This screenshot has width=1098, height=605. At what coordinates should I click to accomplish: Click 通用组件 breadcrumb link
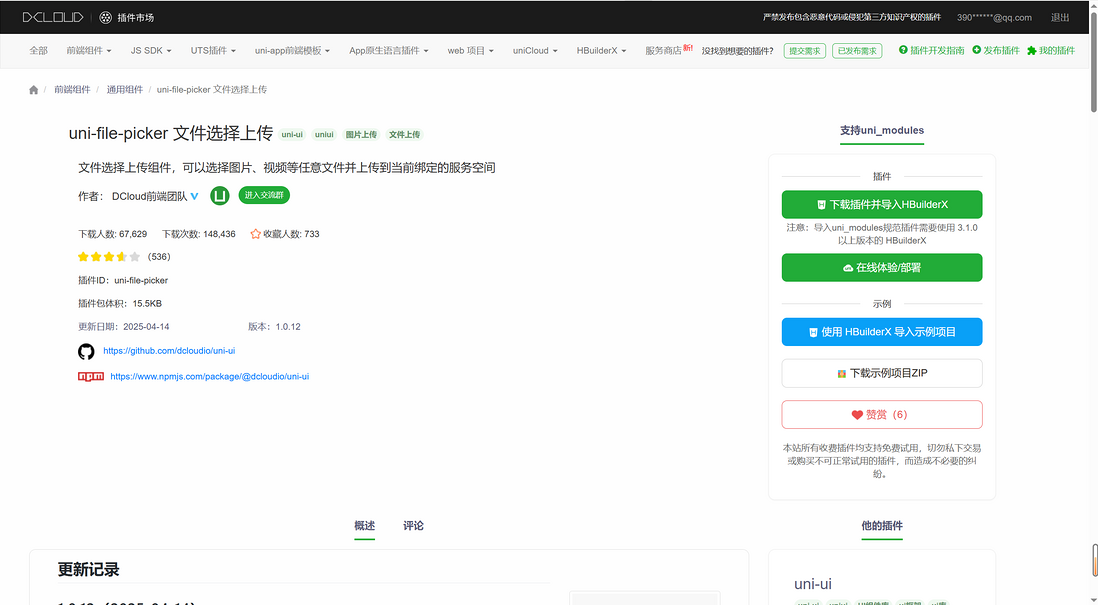tap(125, 90)
